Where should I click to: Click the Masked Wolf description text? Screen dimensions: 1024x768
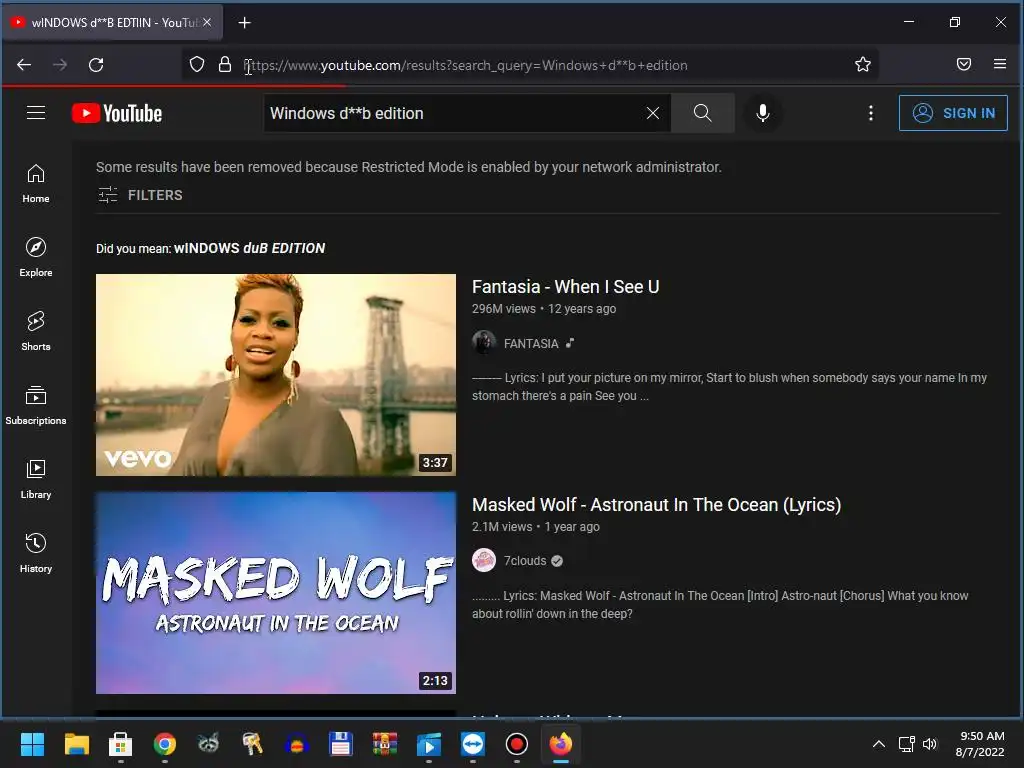tap(720, 605)
